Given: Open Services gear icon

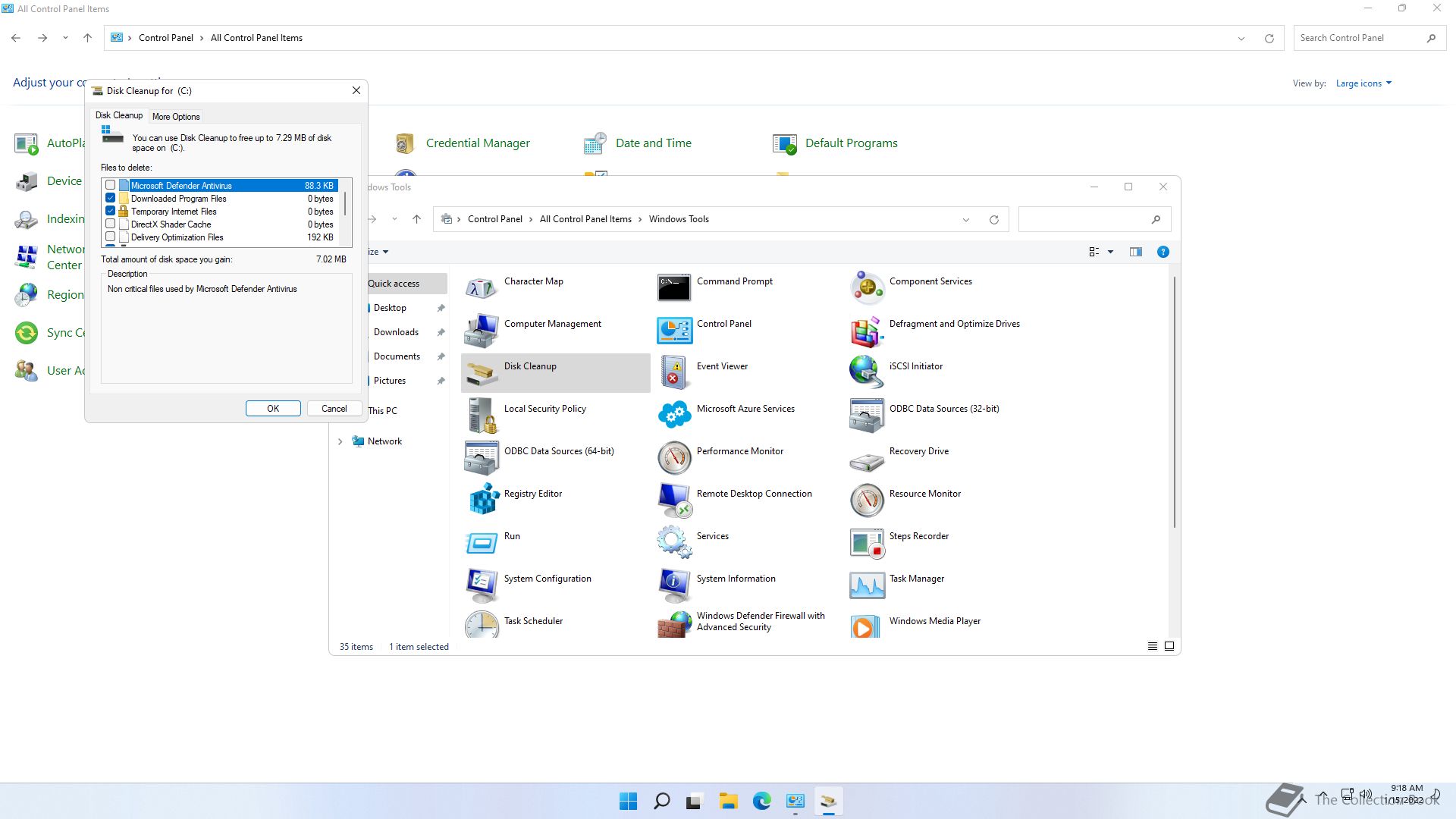Looking at the screenshot, I should [674, 543].
